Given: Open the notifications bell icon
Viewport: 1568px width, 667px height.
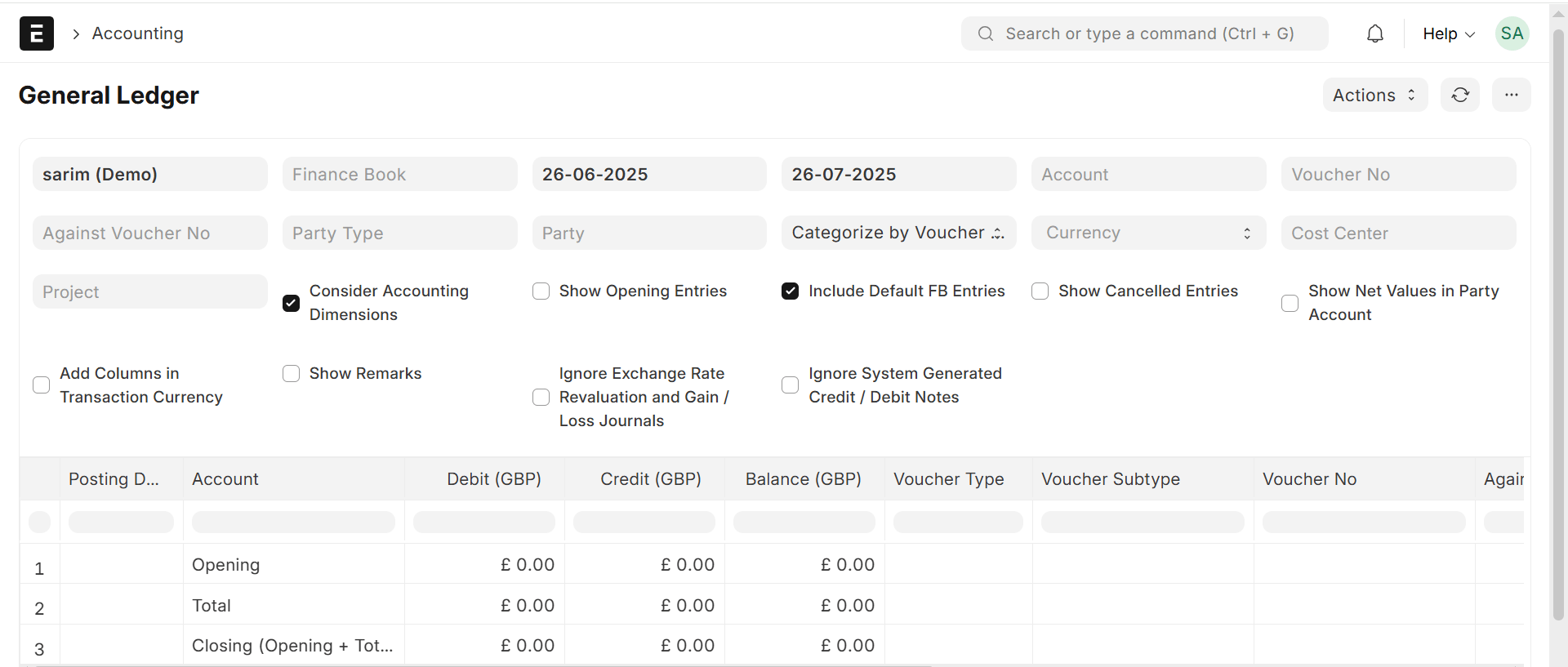Looking at the screenshot, I should (x=1375, y=33).
